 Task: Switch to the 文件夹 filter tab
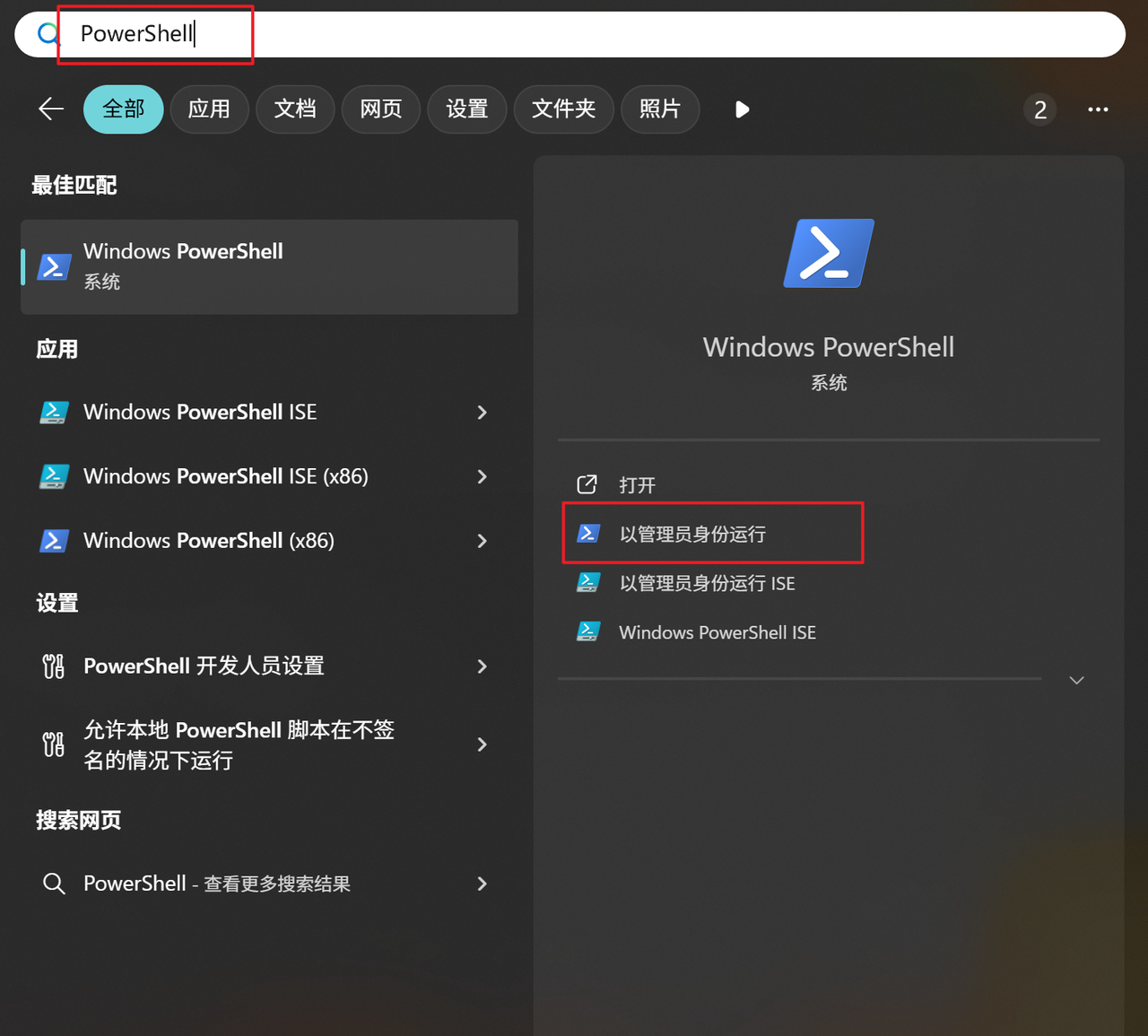(x=564, y=109)
